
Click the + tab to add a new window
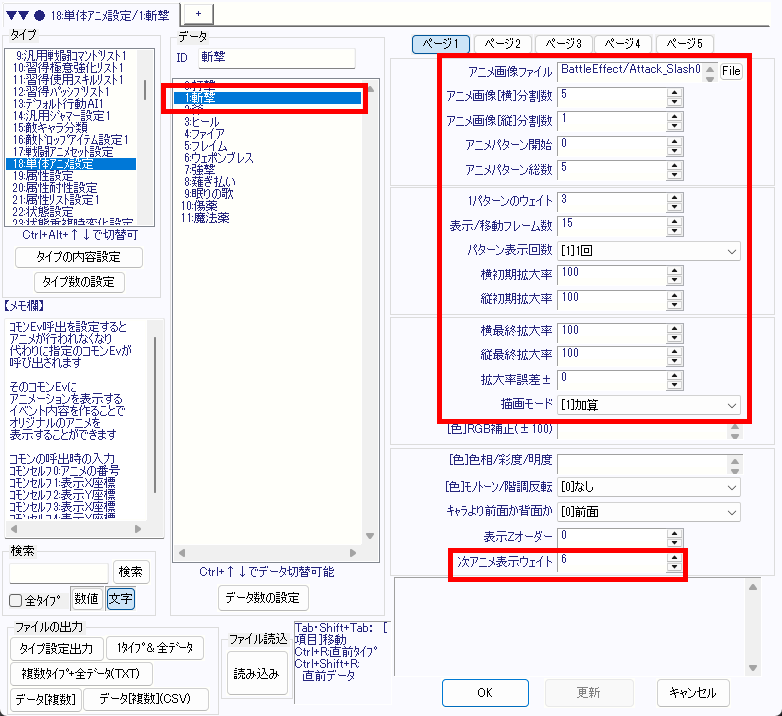[x=198, y=10]
